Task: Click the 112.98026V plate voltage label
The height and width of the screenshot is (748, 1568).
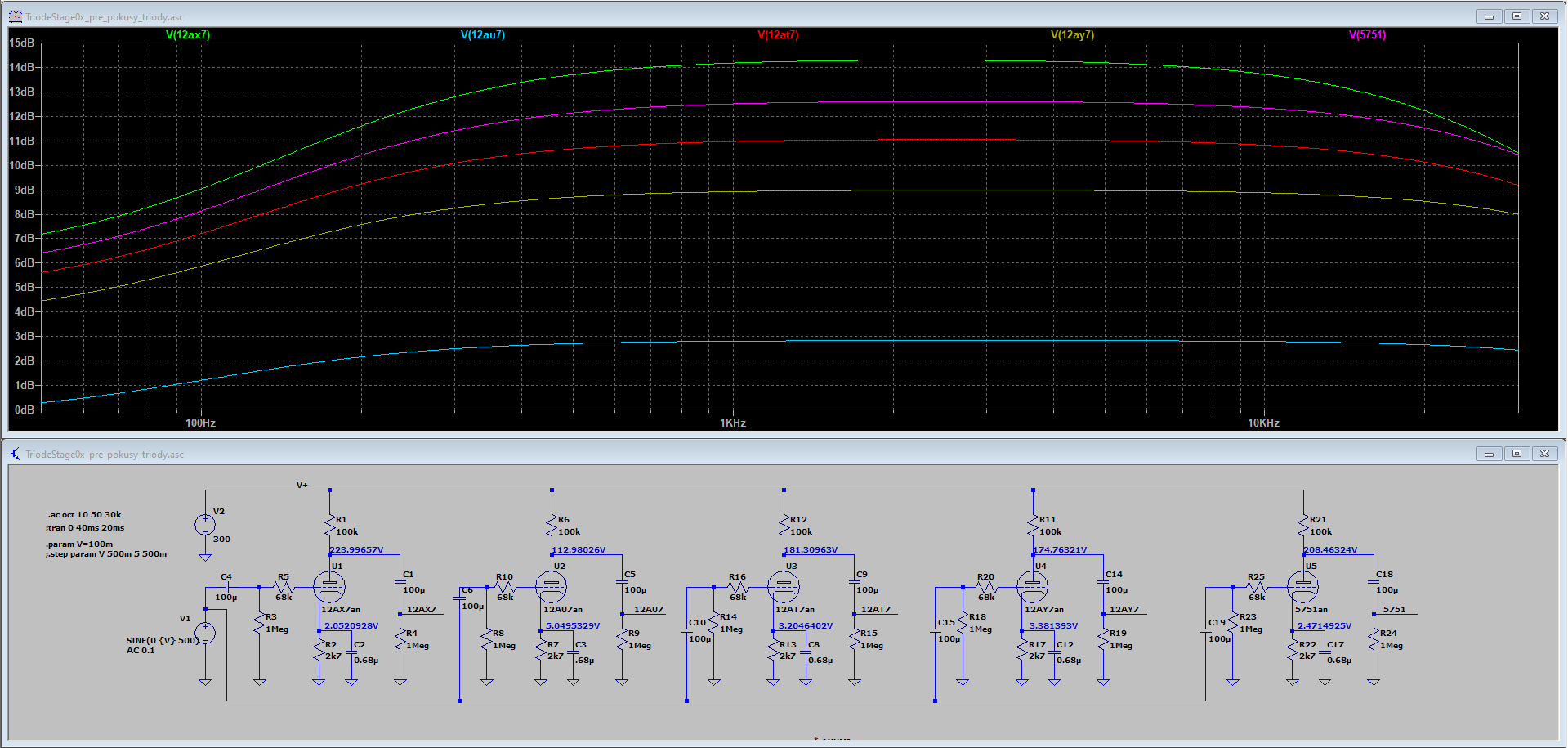Action: coord(579,550)
